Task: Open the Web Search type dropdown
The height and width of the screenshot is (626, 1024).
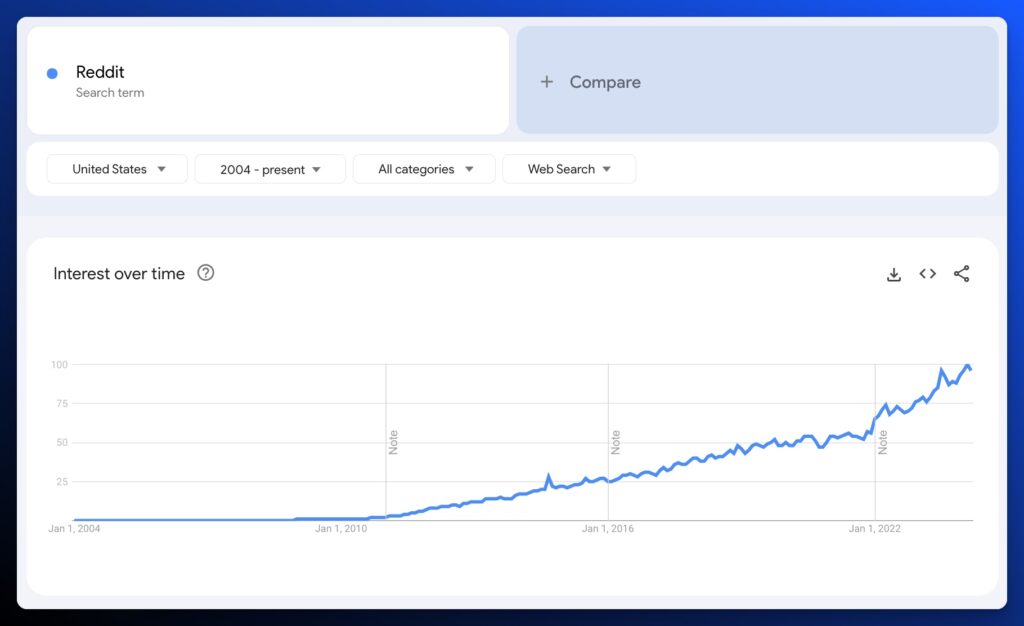Action: click(569, 168)
